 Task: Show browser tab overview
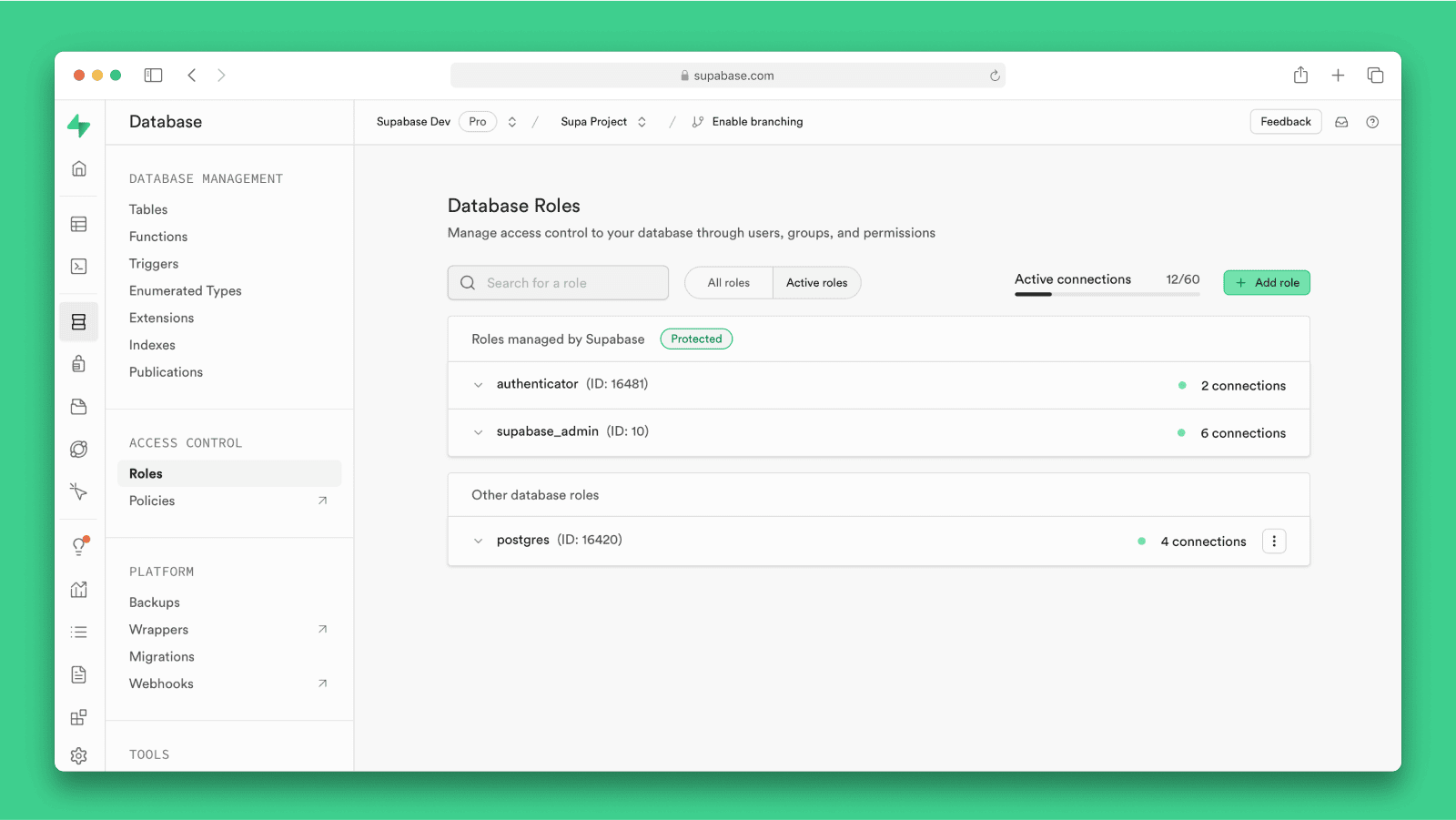click(x=1375, y=76)
